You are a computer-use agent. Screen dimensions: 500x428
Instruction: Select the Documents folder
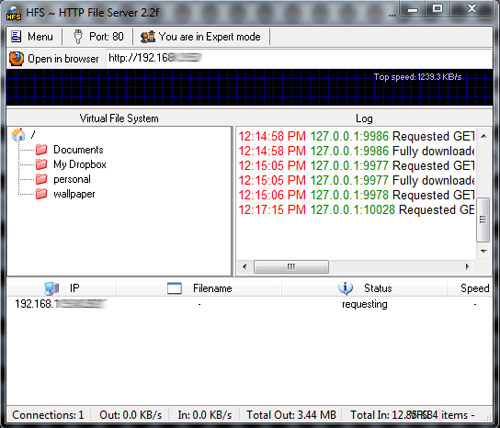[x=78, y=150]
